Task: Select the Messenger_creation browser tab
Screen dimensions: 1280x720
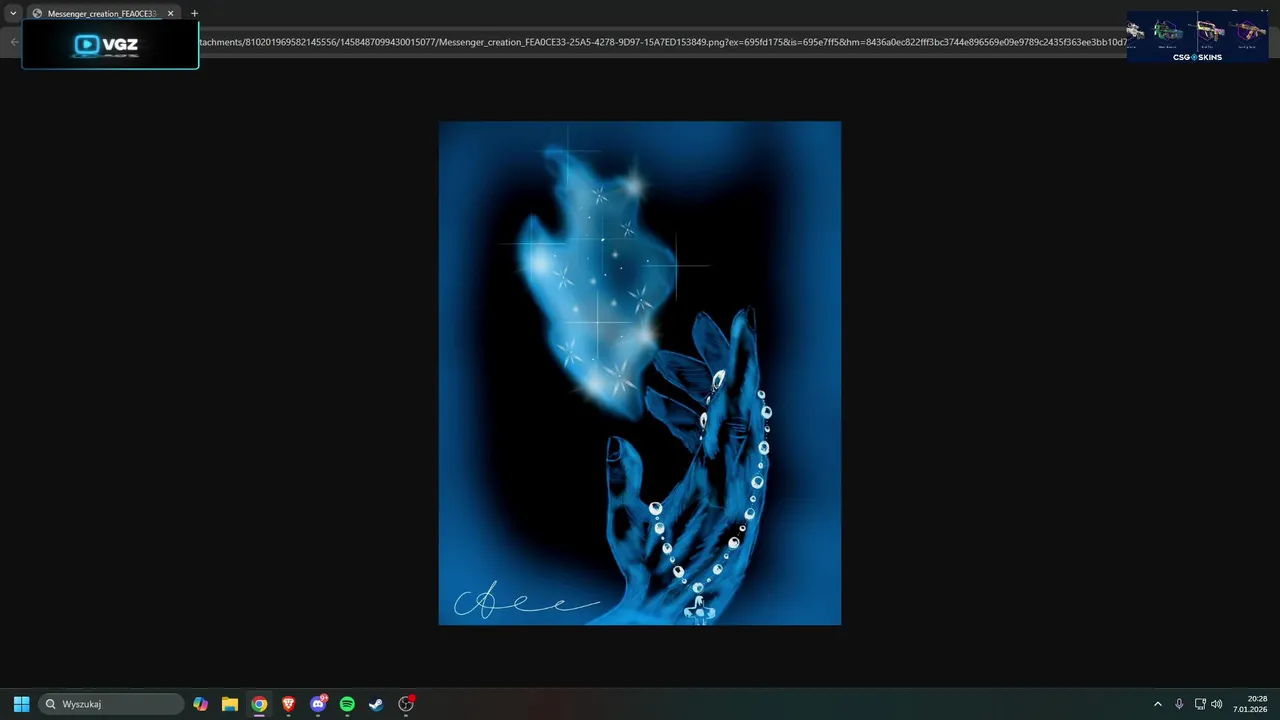Action: (102, 13)
